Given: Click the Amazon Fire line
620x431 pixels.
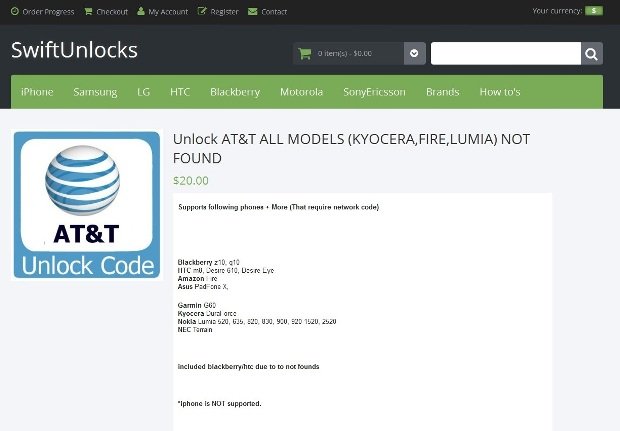Looking at the screenshot, I should (x=197, y=278).
